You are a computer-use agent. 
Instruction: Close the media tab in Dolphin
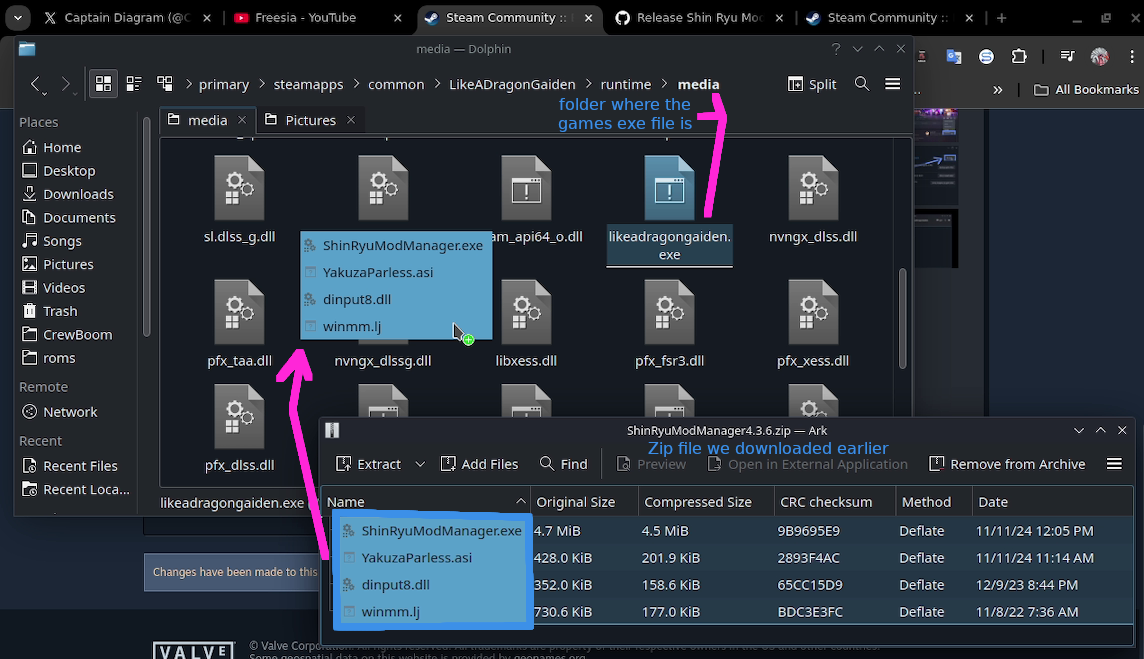pyautogui.click(x=242, y=120)
